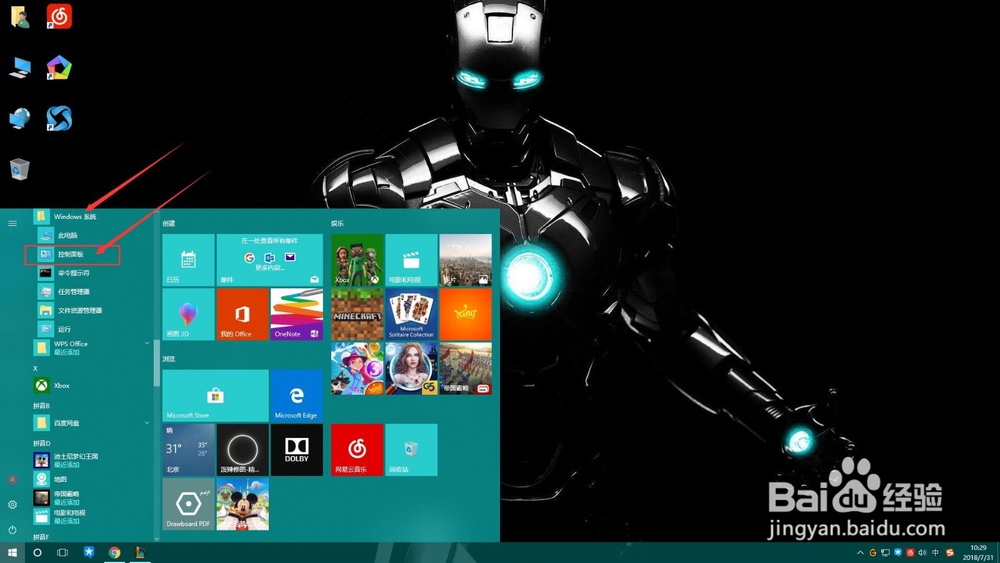Viewport: 1000px width, 563px height.
Task: Open the Minecraft tile
Action: [357, 314]
